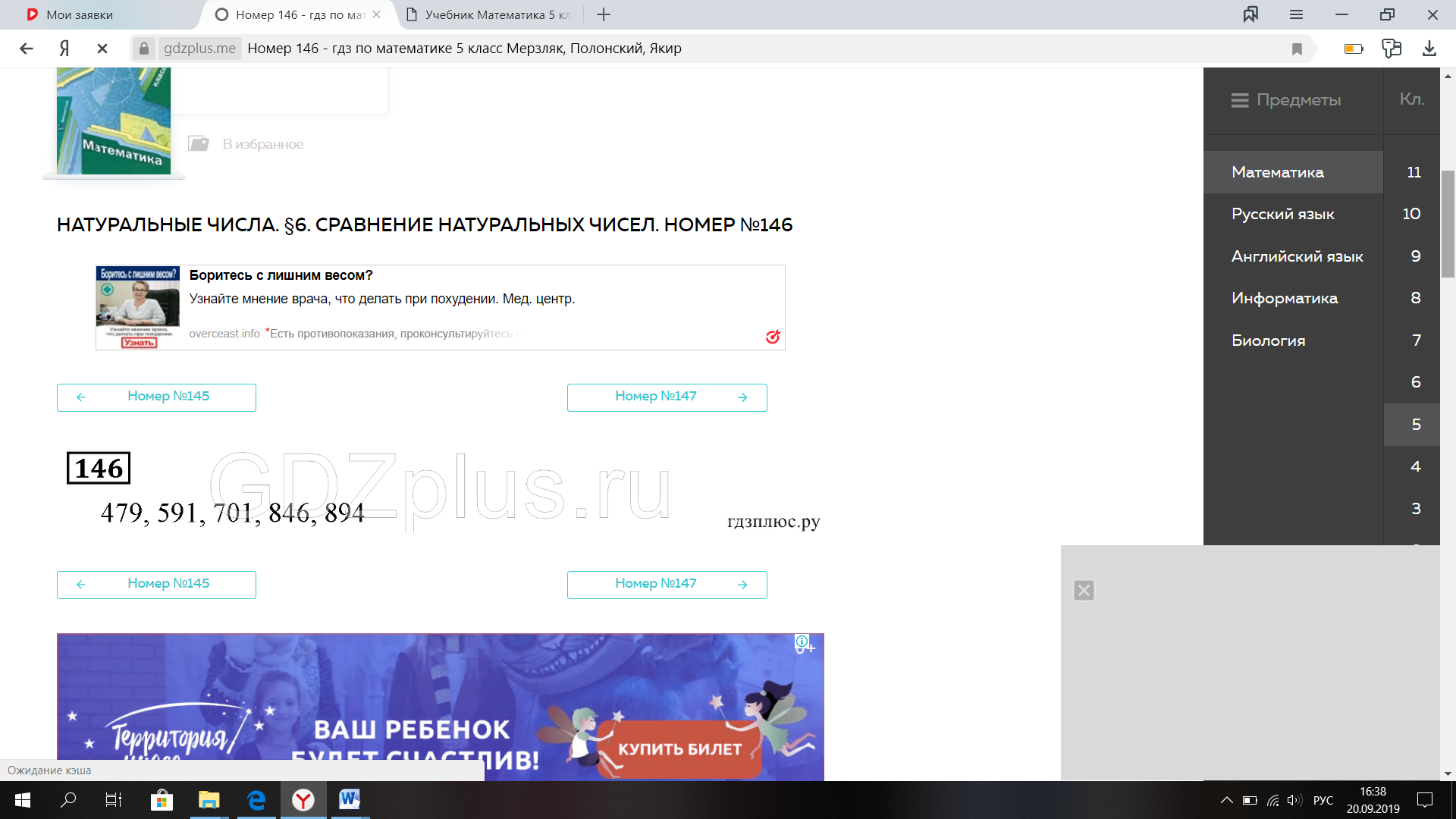1456x819 pixels.
Task: Open the 'Кл.' classes menu
Action: tap(1411, 99)
